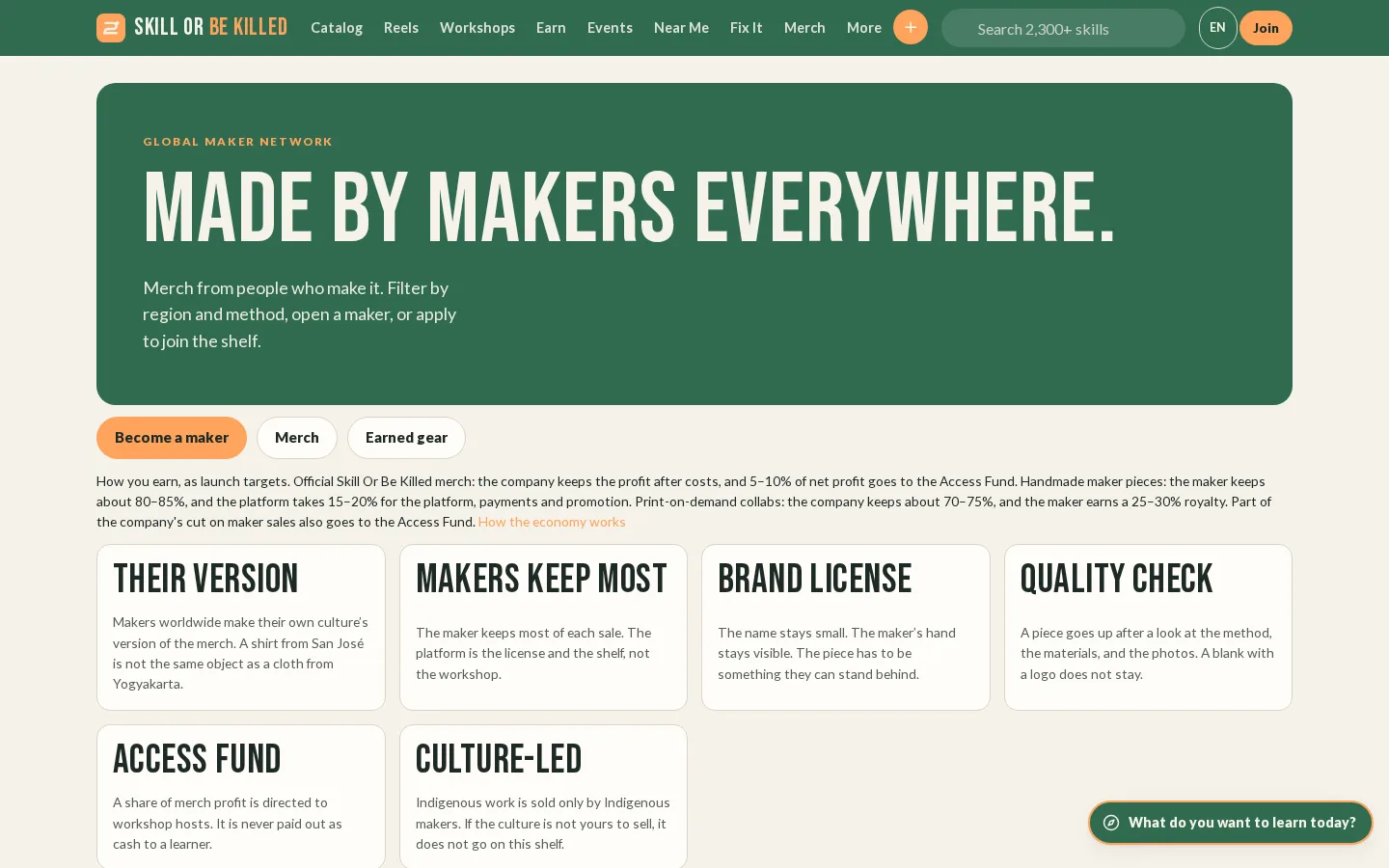Open Fix It from the navbar
This screenshot has height=868, width=1389.
pyautogui.click(x=747, y=28)
